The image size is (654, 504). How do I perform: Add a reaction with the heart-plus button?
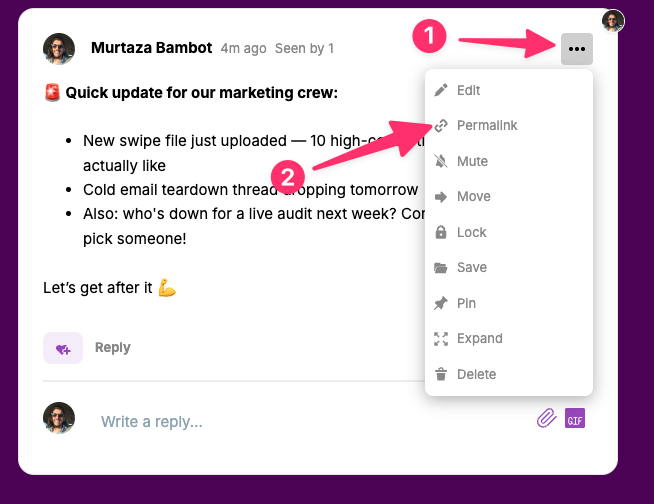click(x=63, y=348)
